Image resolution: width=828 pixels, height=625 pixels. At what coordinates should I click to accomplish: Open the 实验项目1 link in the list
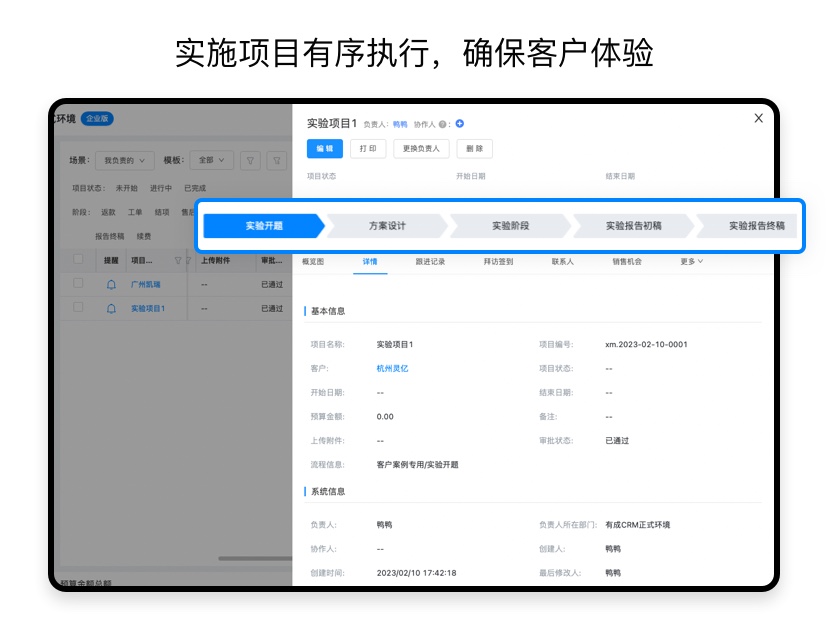(x=148, y=308)
